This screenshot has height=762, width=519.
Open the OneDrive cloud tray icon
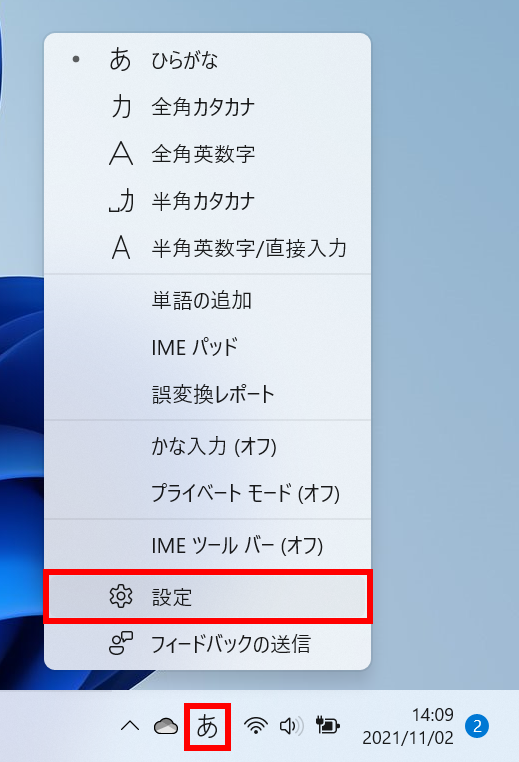tap(166, 727)
